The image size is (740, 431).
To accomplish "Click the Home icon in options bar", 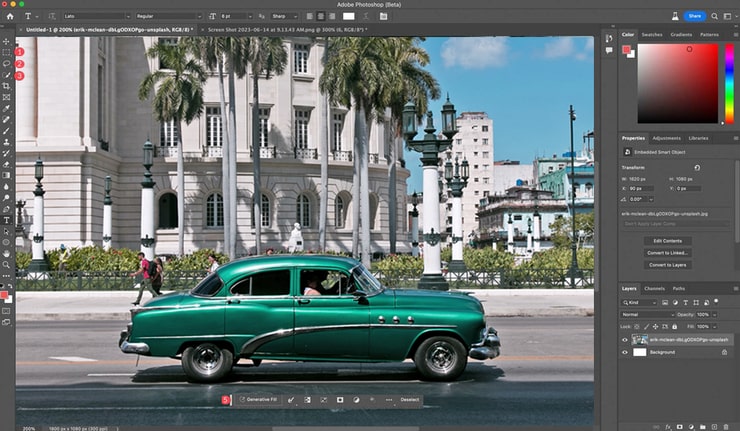I will (9, 16).
